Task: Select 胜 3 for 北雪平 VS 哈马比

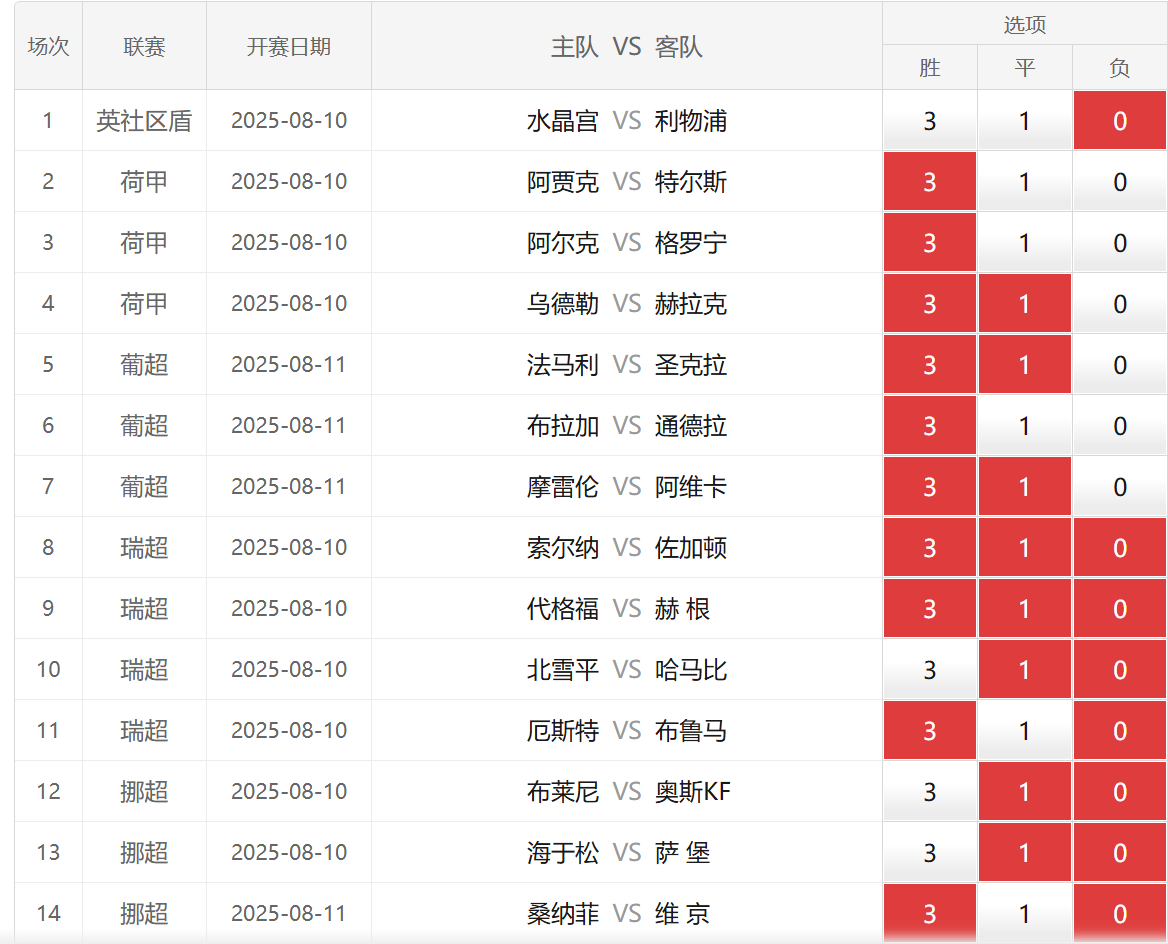Action: (x=930, y=670)
